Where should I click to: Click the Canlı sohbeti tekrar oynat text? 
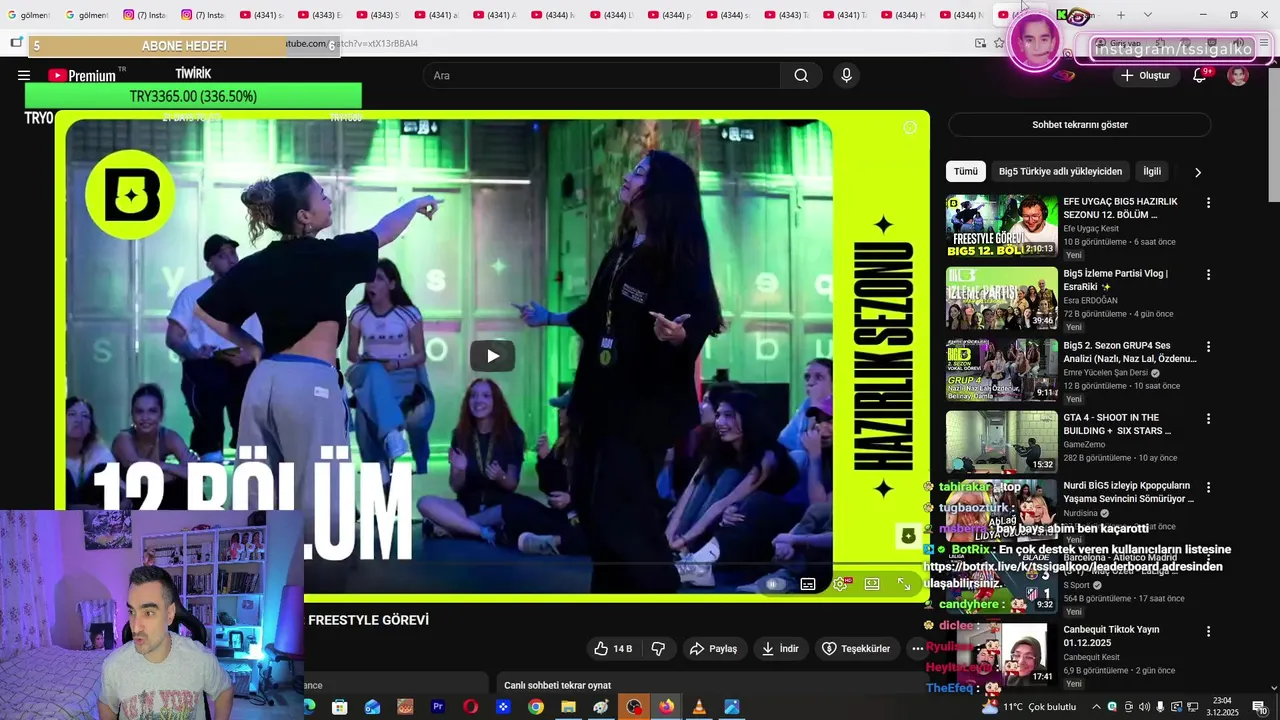[557, 685]
